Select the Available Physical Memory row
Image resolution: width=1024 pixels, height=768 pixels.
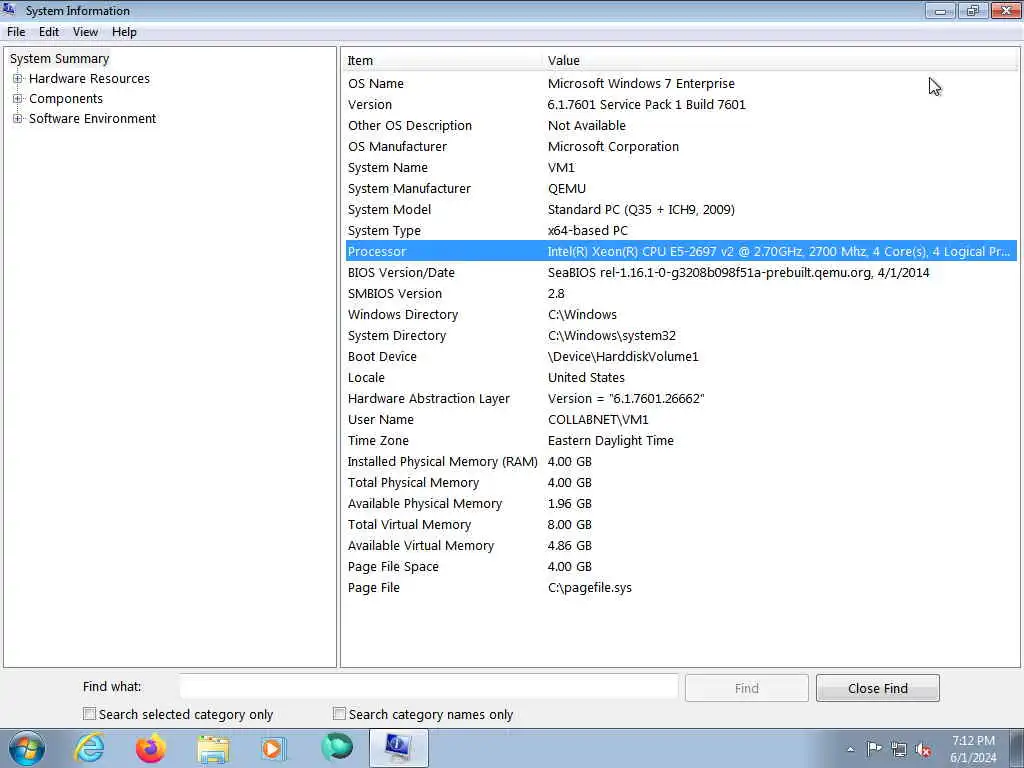point(681,504)
